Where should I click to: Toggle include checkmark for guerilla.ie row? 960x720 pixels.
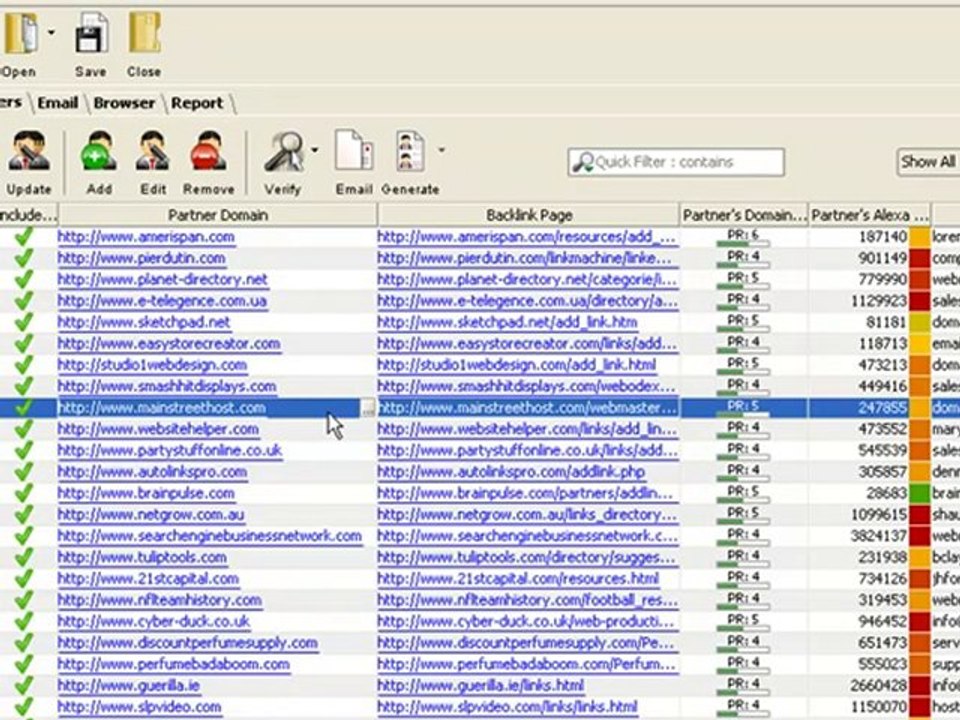click(x=24, y=686)
